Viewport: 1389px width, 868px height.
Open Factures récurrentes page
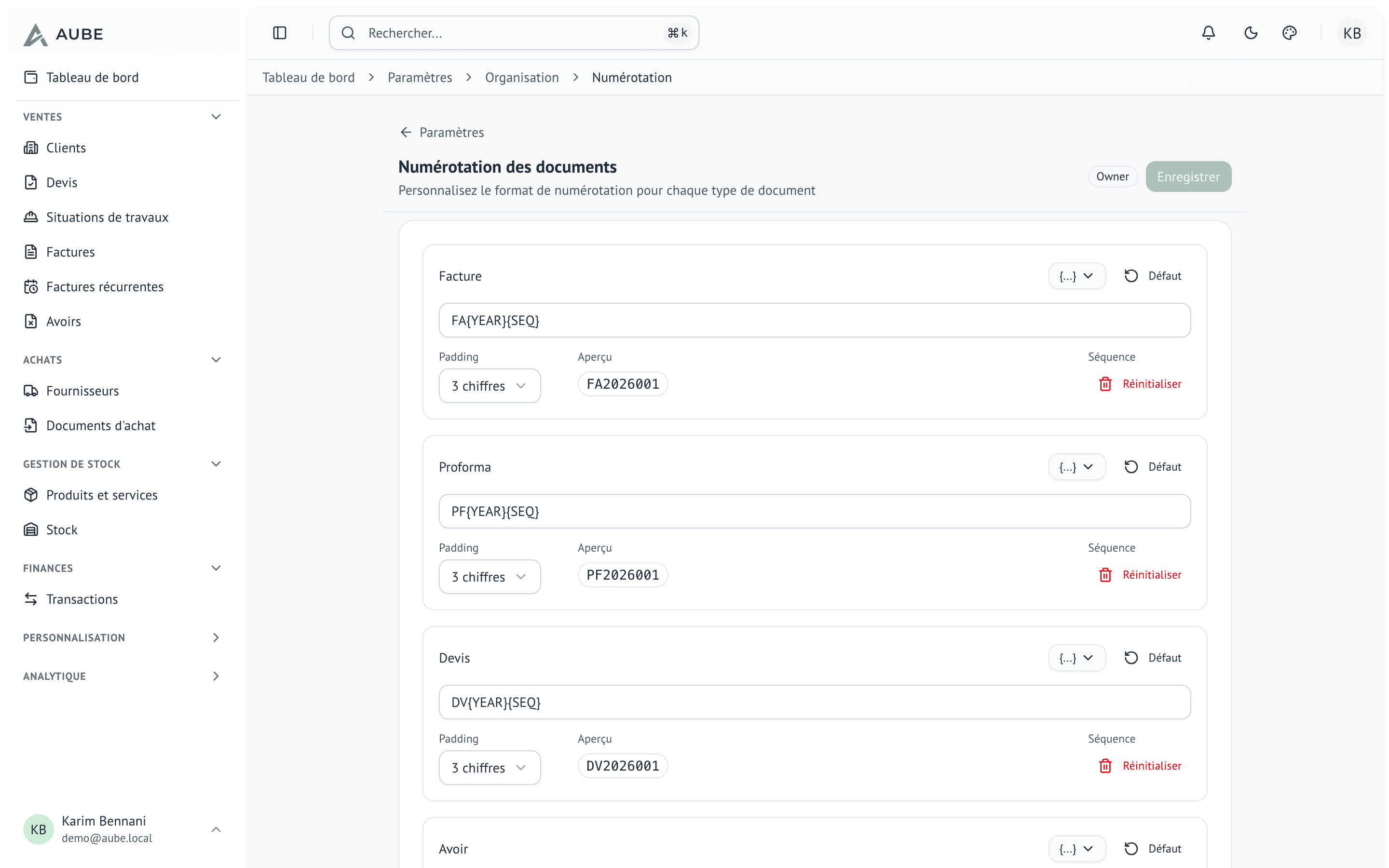coord(123,286)
